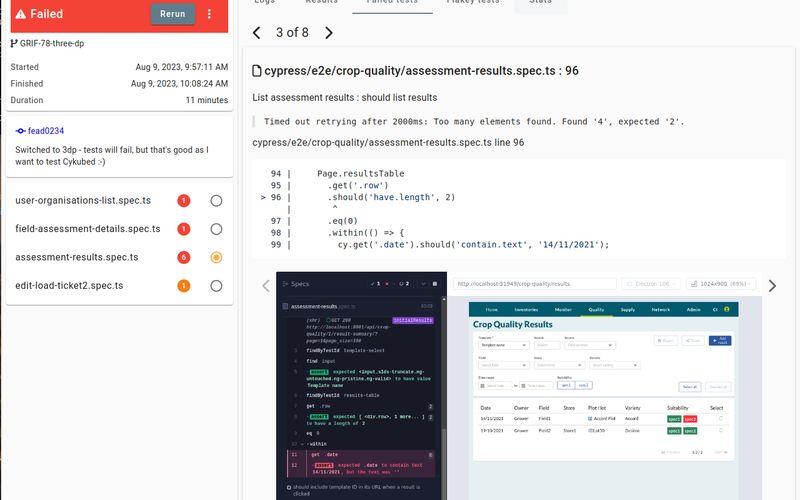
Task: Show next screenshot in the carousel
Action: [772, 286]
